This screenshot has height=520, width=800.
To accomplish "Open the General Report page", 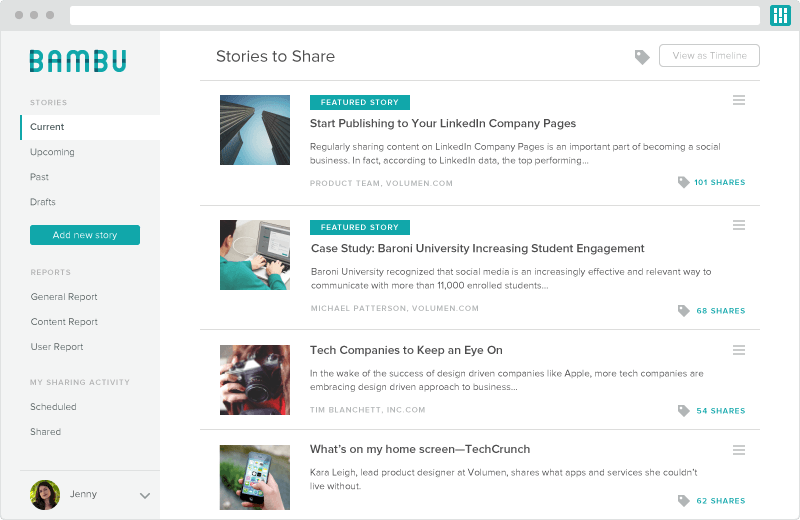I will [x=64, y=297].
